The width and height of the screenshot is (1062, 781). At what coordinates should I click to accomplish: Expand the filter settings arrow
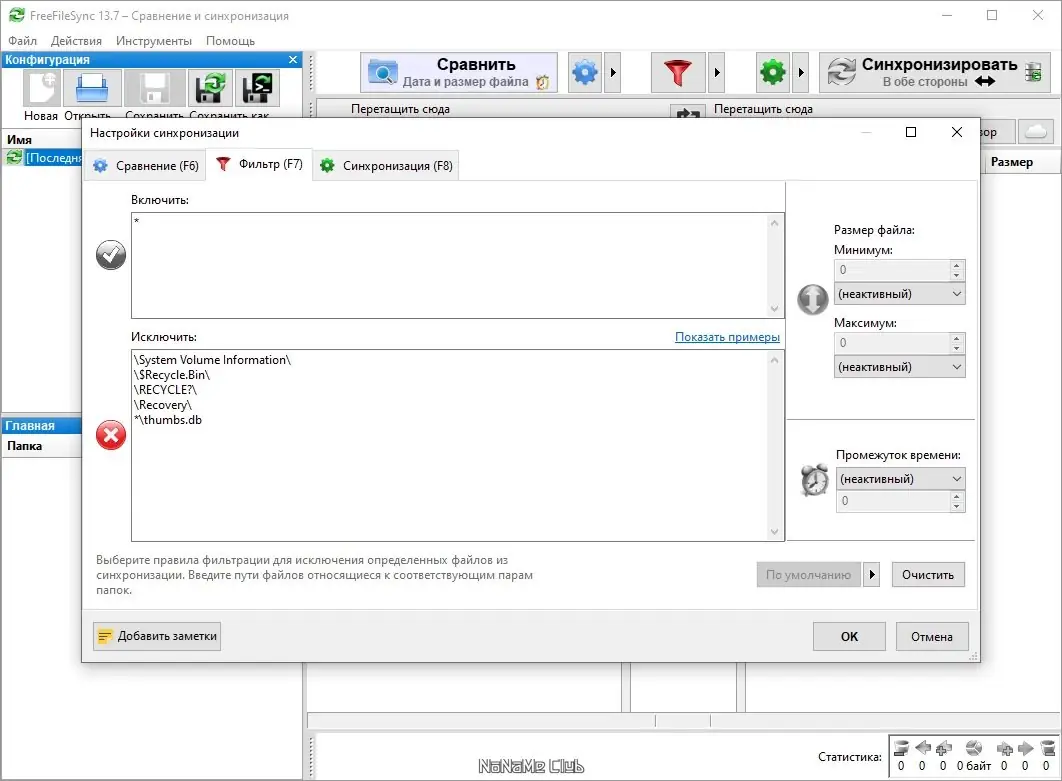coord(717,72)
